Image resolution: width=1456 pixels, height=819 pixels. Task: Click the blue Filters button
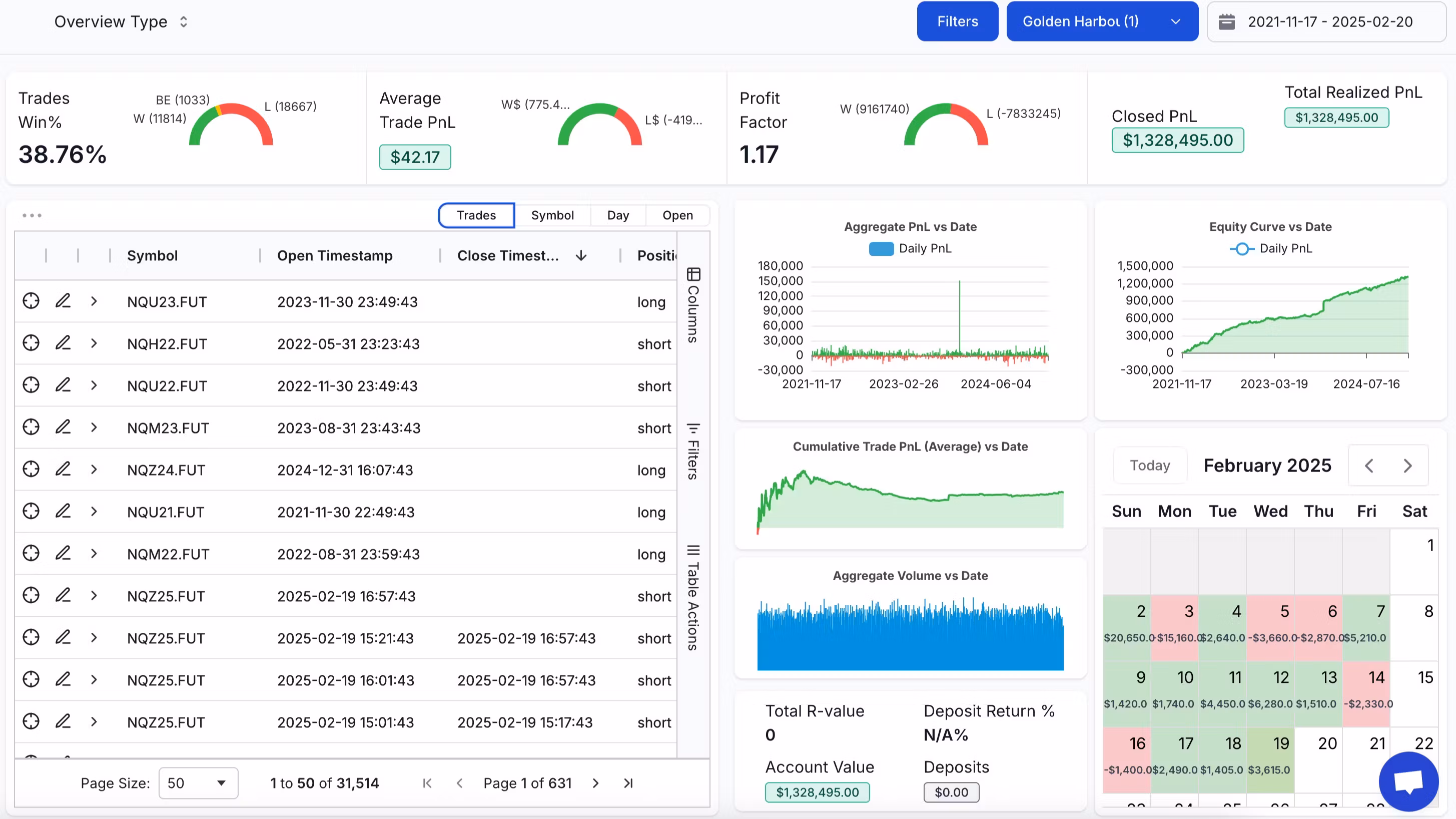(x=957, y=22)
